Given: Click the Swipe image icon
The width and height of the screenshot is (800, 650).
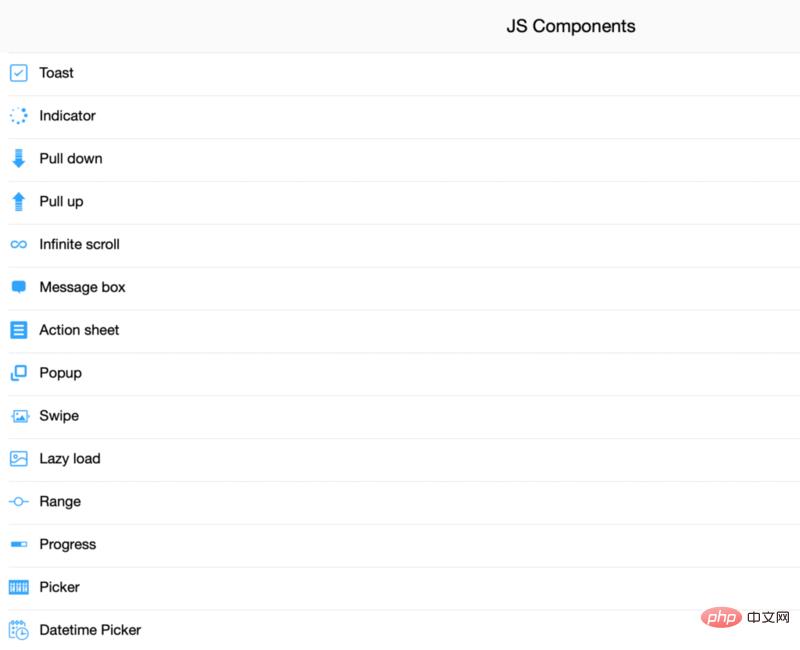Looking at the screenshot, I should [x=18, y=416].
